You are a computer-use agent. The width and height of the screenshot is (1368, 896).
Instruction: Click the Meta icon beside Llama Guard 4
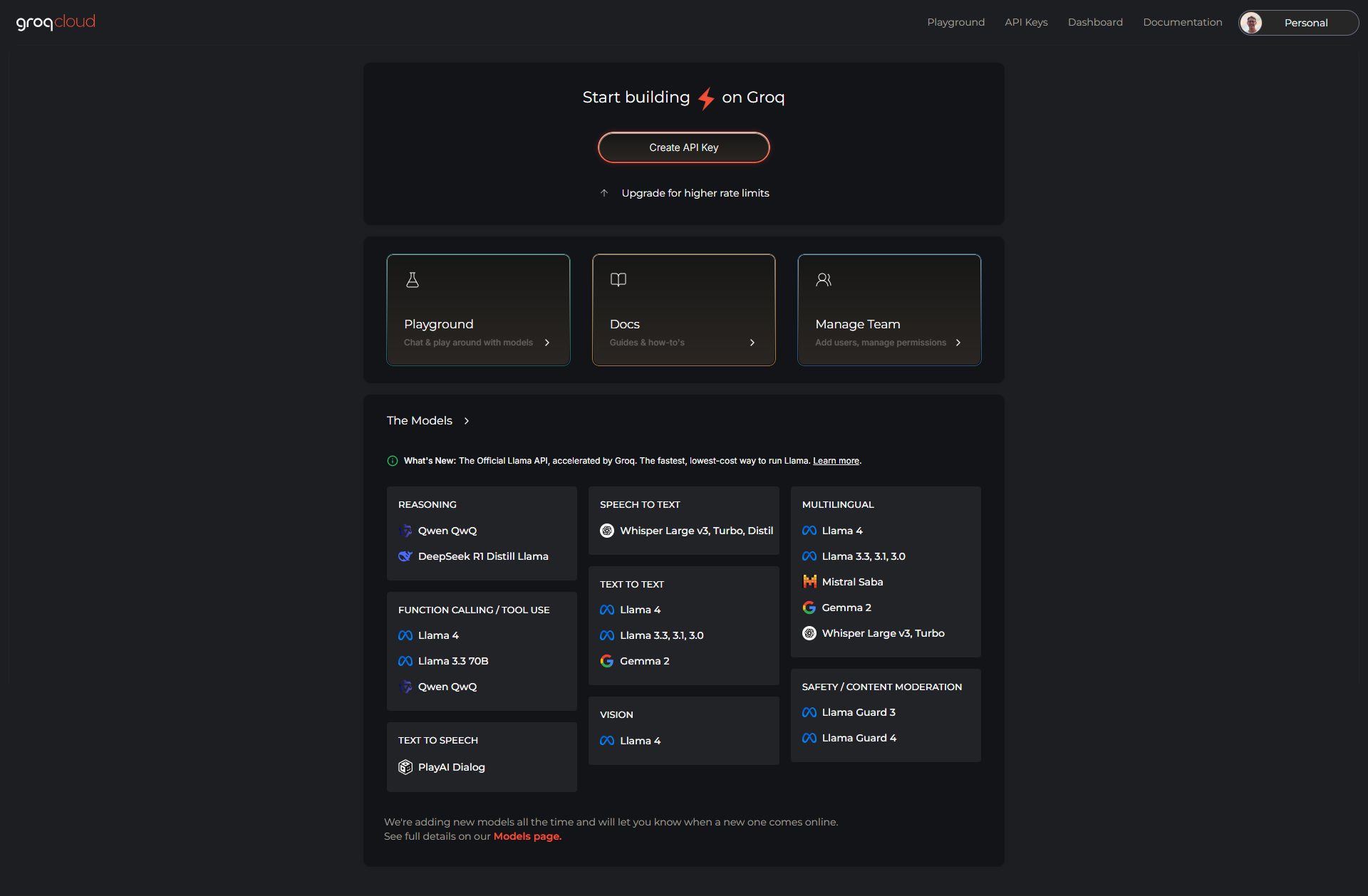809,738
